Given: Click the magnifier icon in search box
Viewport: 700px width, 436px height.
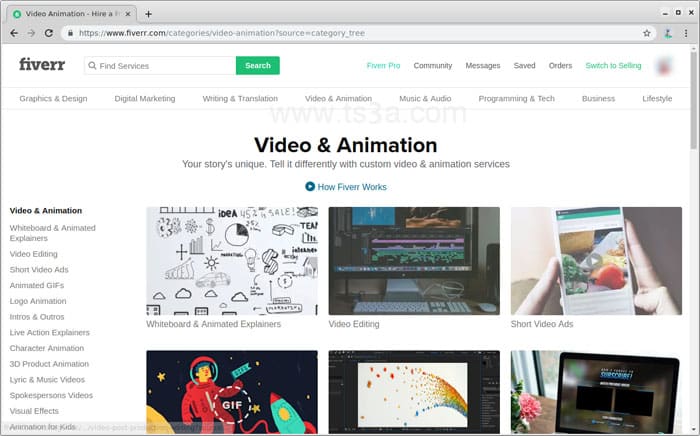Looking at the screenshot, I should 92,66.
